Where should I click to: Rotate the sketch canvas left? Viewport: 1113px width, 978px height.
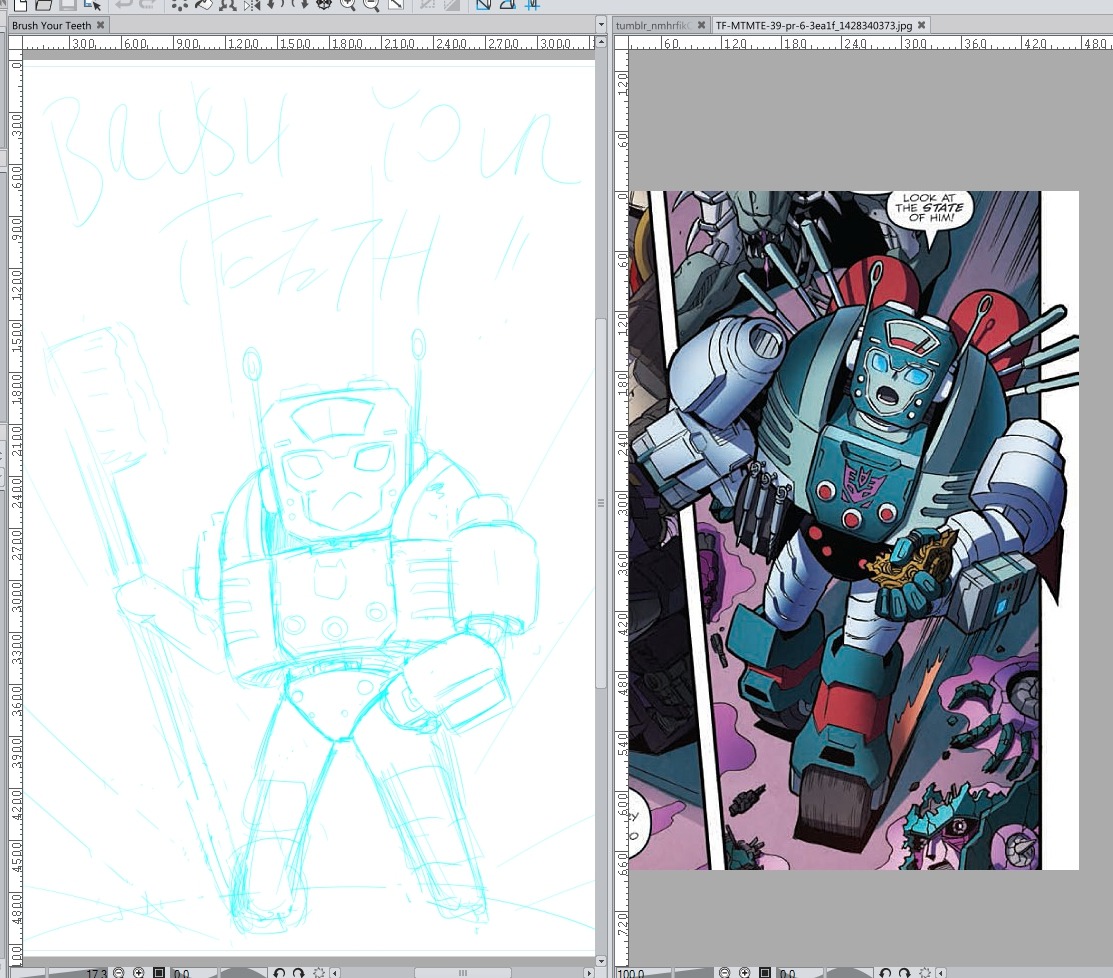pos(279,972)
